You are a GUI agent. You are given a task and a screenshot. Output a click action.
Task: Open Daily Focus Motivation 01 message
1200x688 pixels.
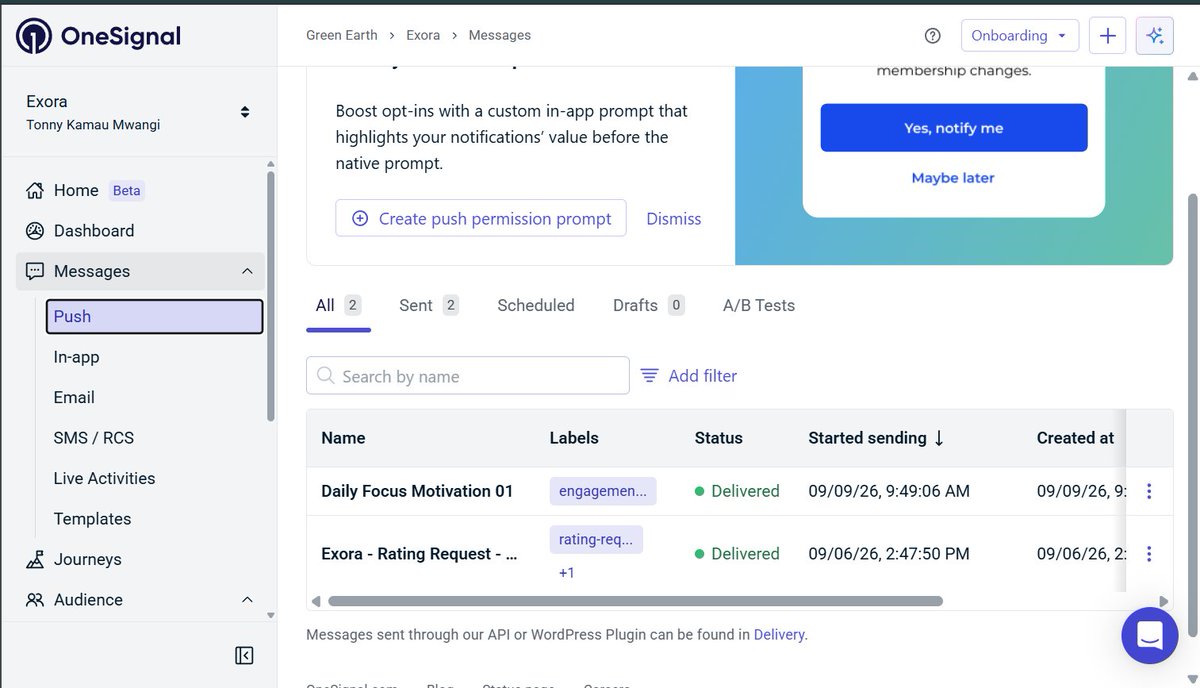click(x=417, y=491)
